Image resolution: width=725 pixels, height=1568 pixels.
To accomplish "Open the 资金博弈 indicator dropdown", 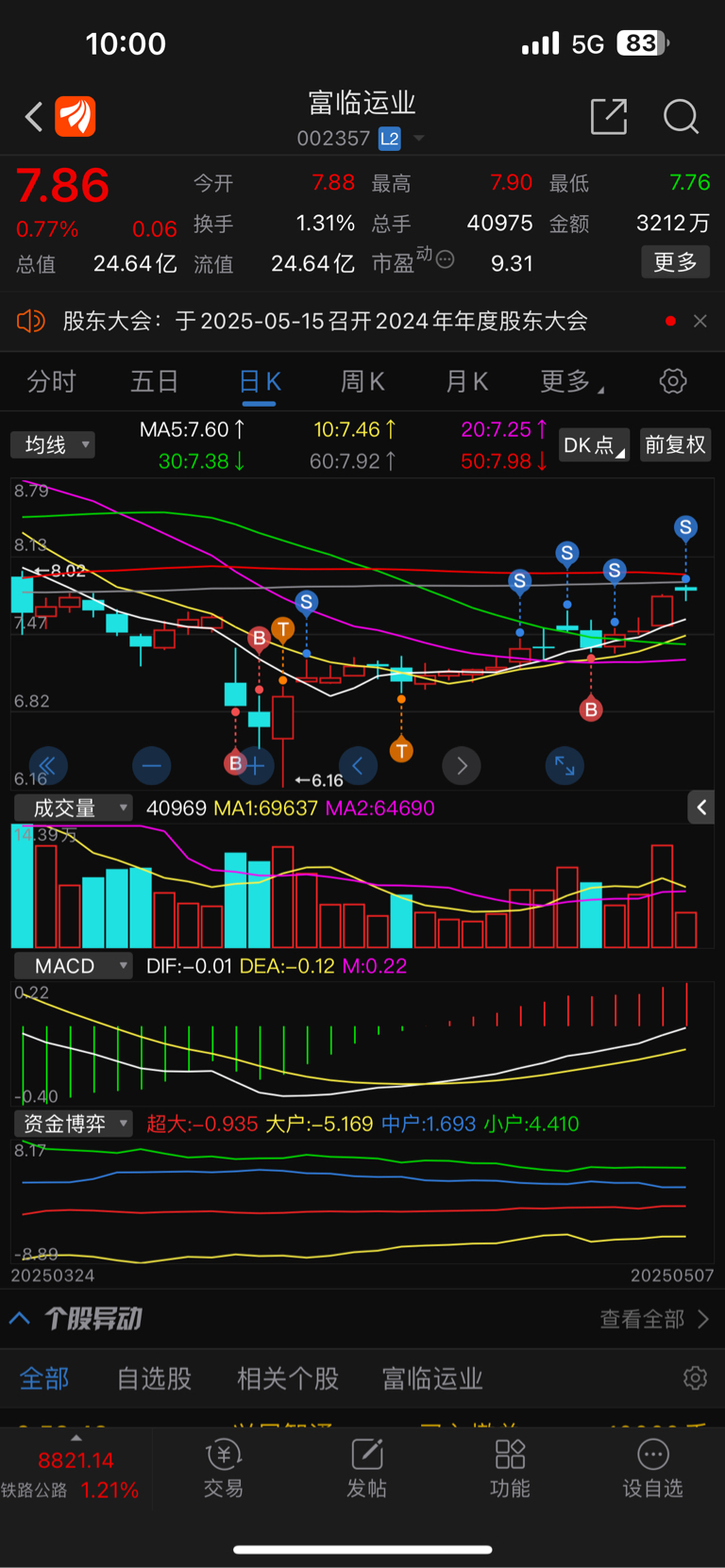I will 73,1124.
